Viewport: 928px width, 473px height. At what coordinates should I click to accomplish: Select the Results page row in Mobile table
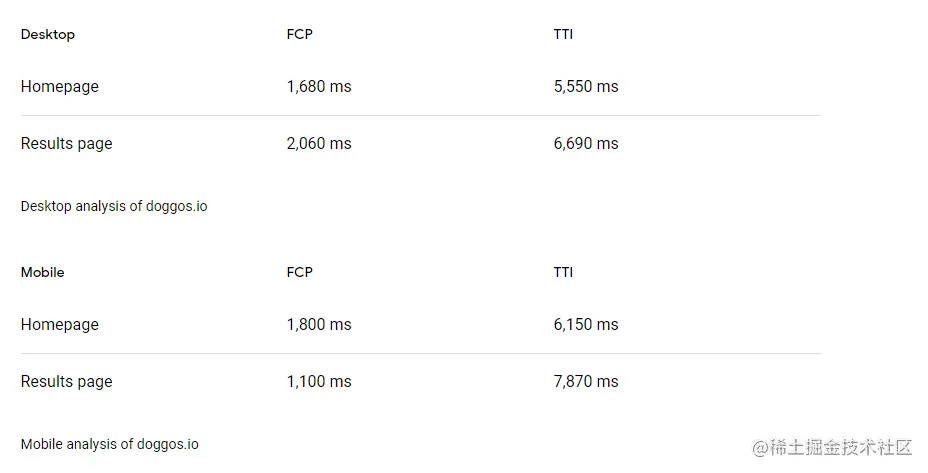click(67, 382)
